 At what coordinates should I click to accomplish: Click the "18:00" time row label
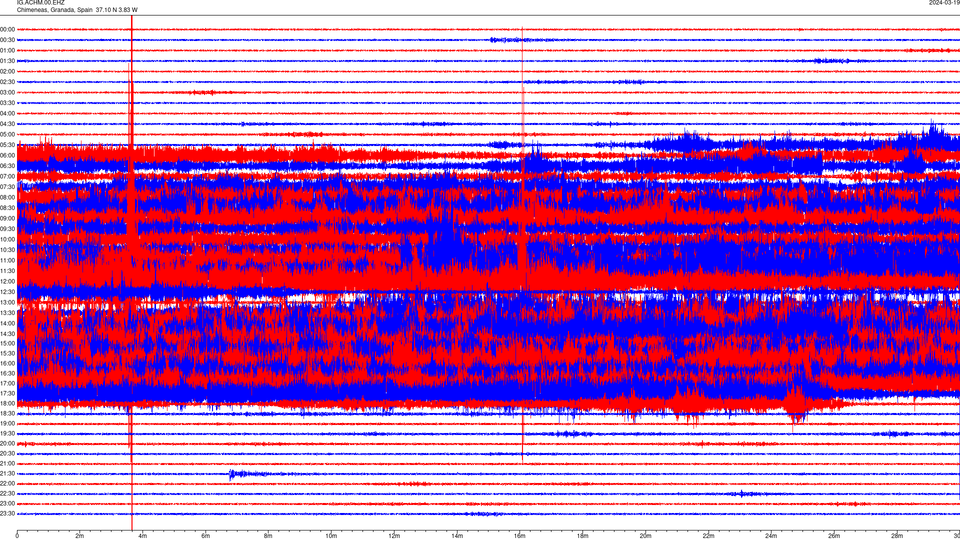pyautogui.click(x=7, y=403)
